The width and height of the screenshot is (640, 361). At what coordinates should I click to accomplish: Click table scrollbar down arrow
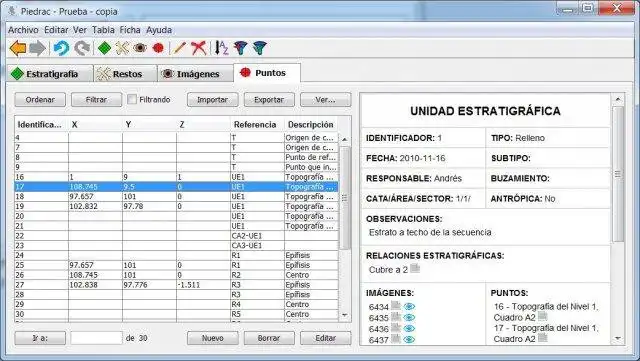(345, 315)
